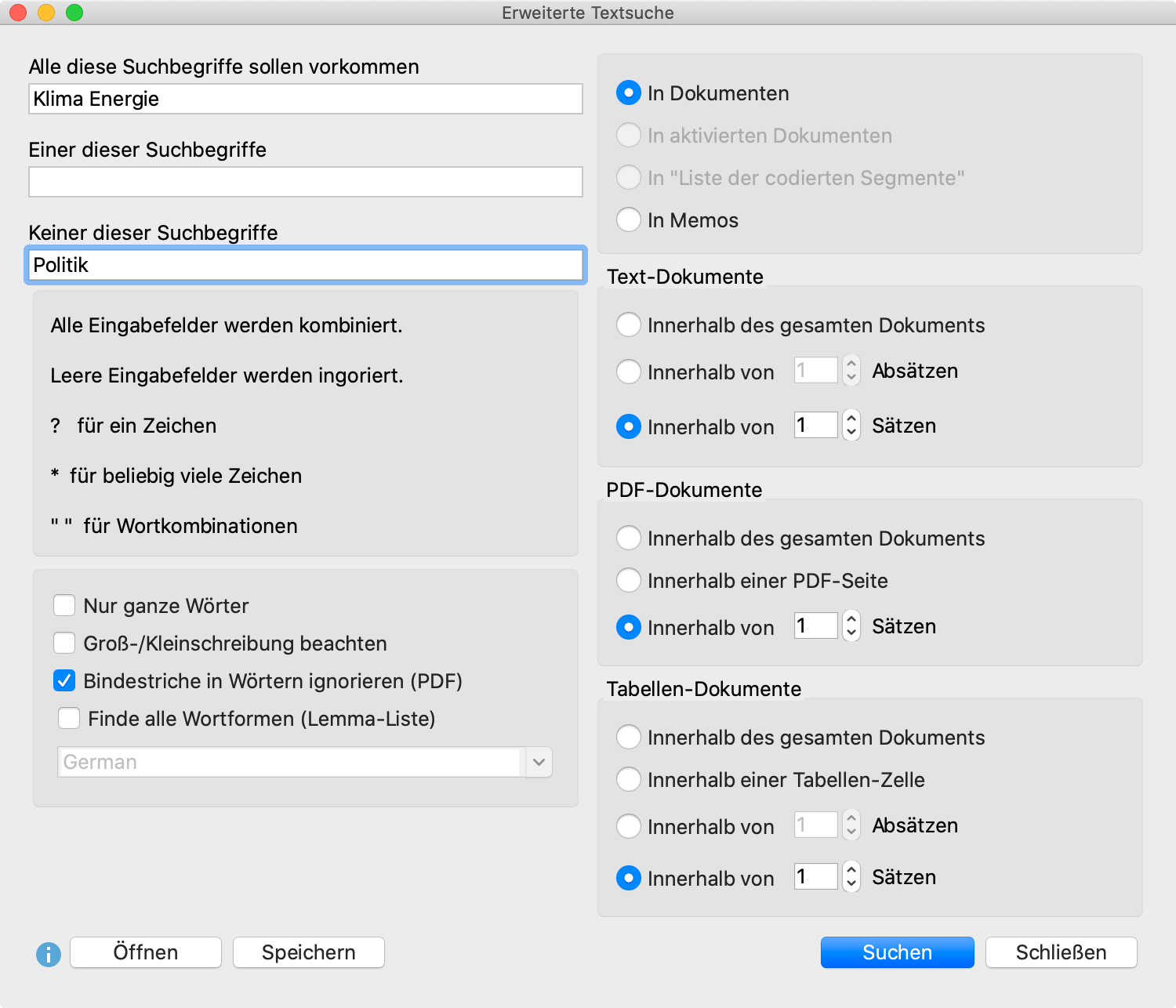
Task: Uncheck 'Bindestriche in Wörtern ignorieren (PDF)'
Action: (x=64, y=681)
